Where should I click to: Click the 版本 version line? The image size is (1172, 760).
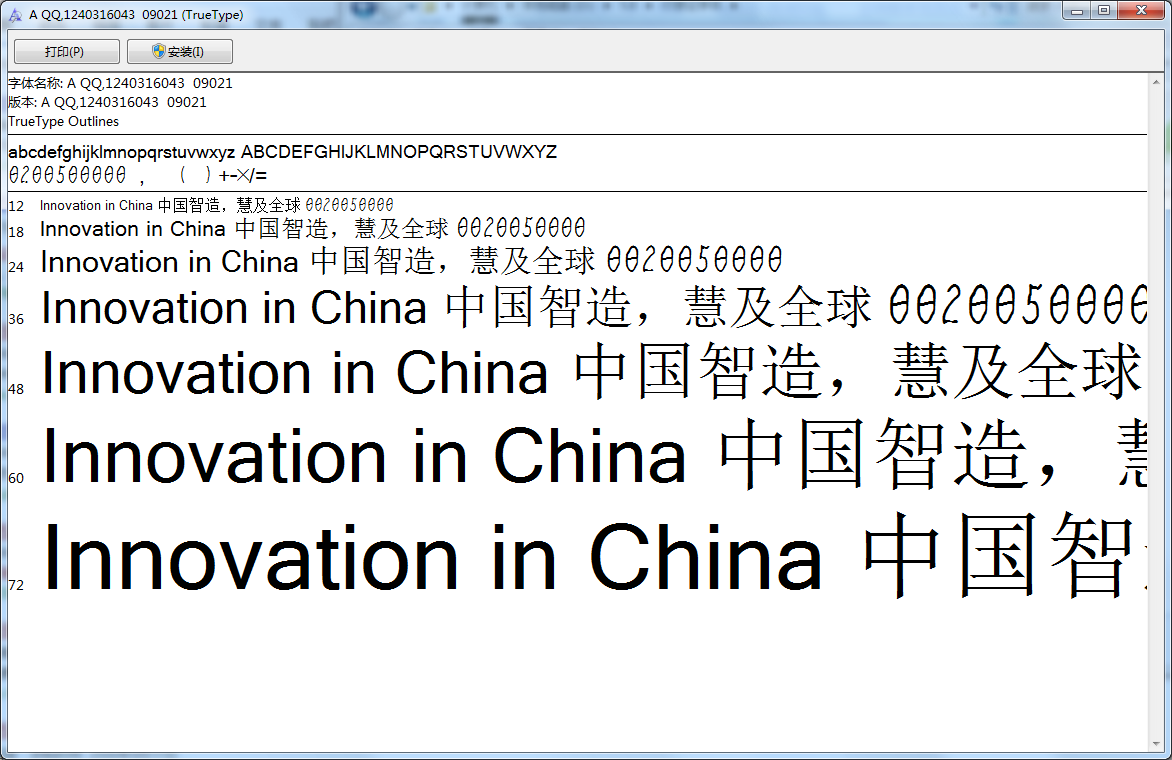tap(107, 102)
